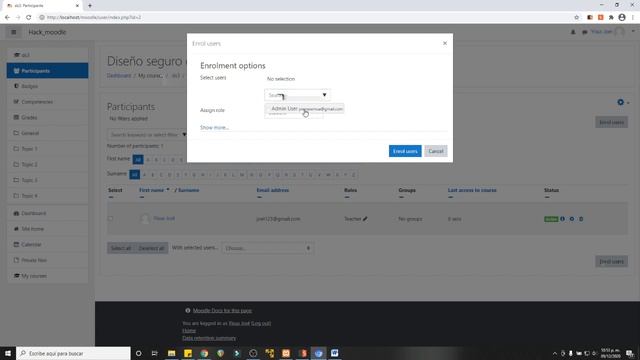The image size is (640, 360).
Task: Open Competencies in the sidebar
Action: pos(47,102)
